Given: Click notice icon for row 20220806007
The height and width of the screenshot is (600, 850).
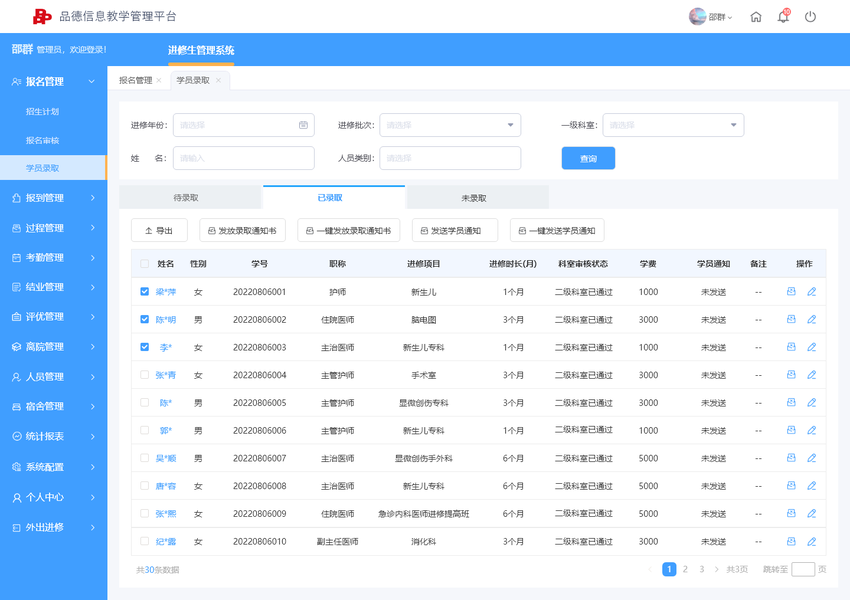Looking at the screenshot, I should coord(791,458).
